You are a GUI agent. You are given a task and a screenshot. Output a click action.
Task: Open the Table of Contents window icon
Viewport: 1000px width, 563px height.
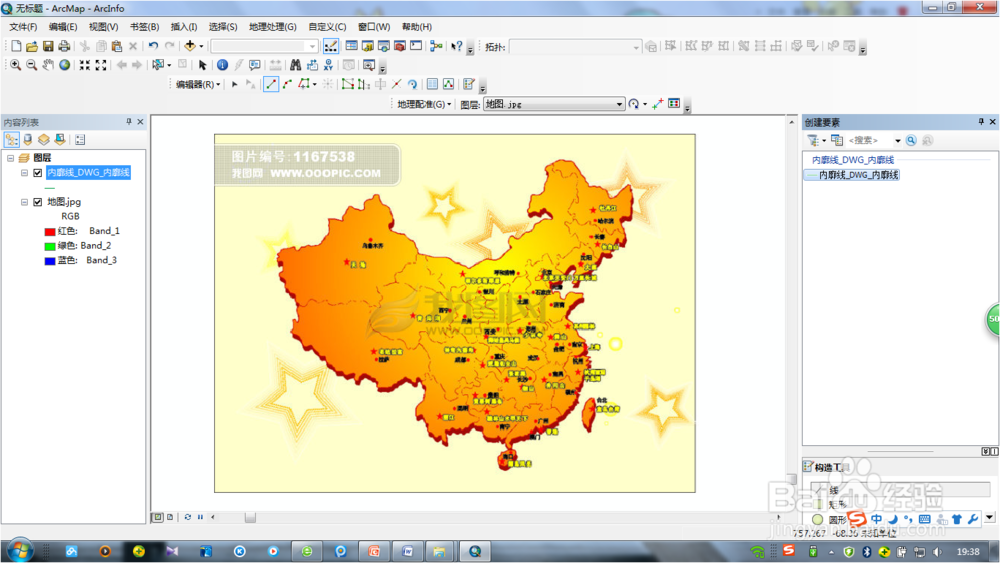pos(351,46)
